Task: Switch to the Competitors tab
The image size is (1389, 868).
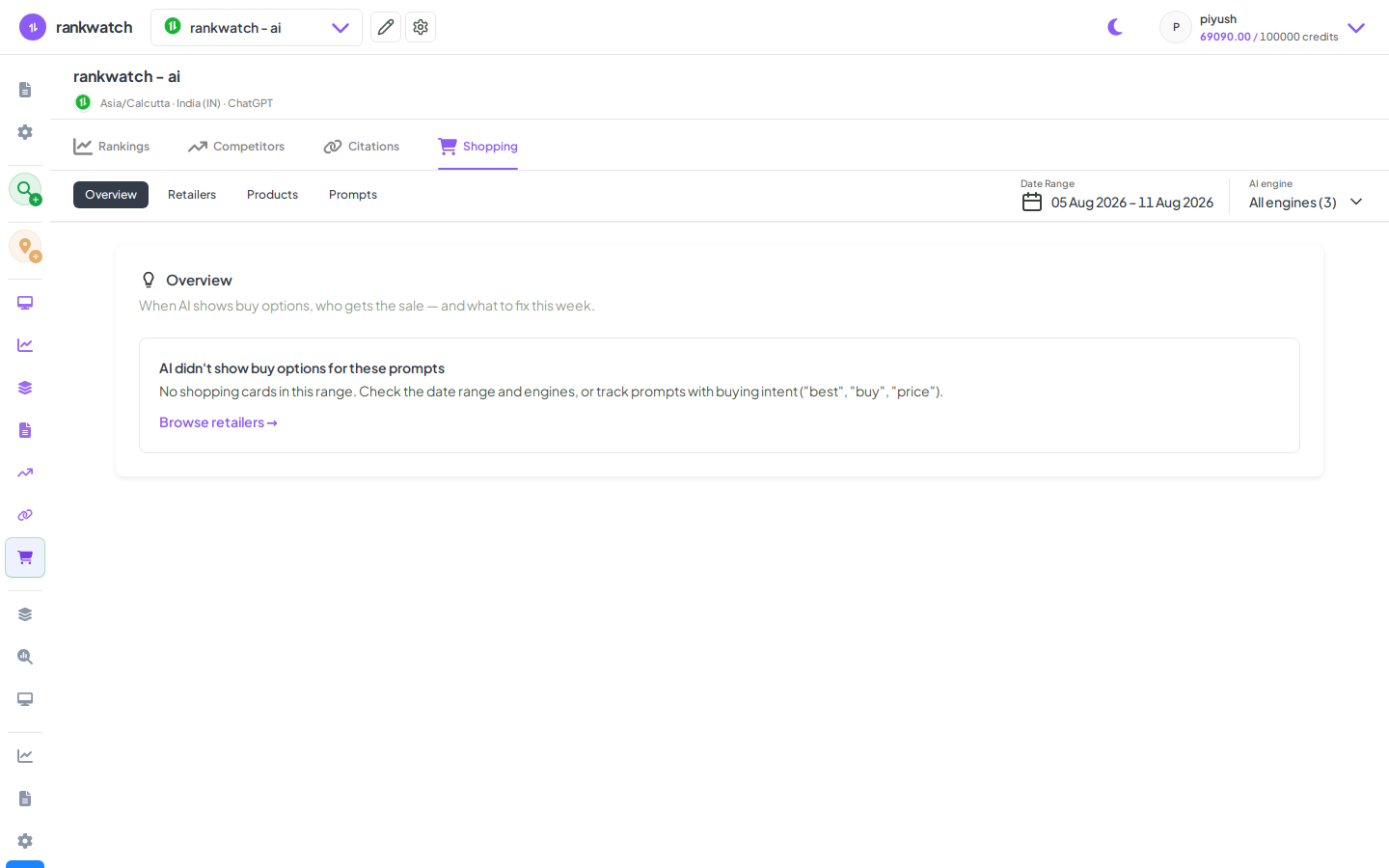Action: 236,147
